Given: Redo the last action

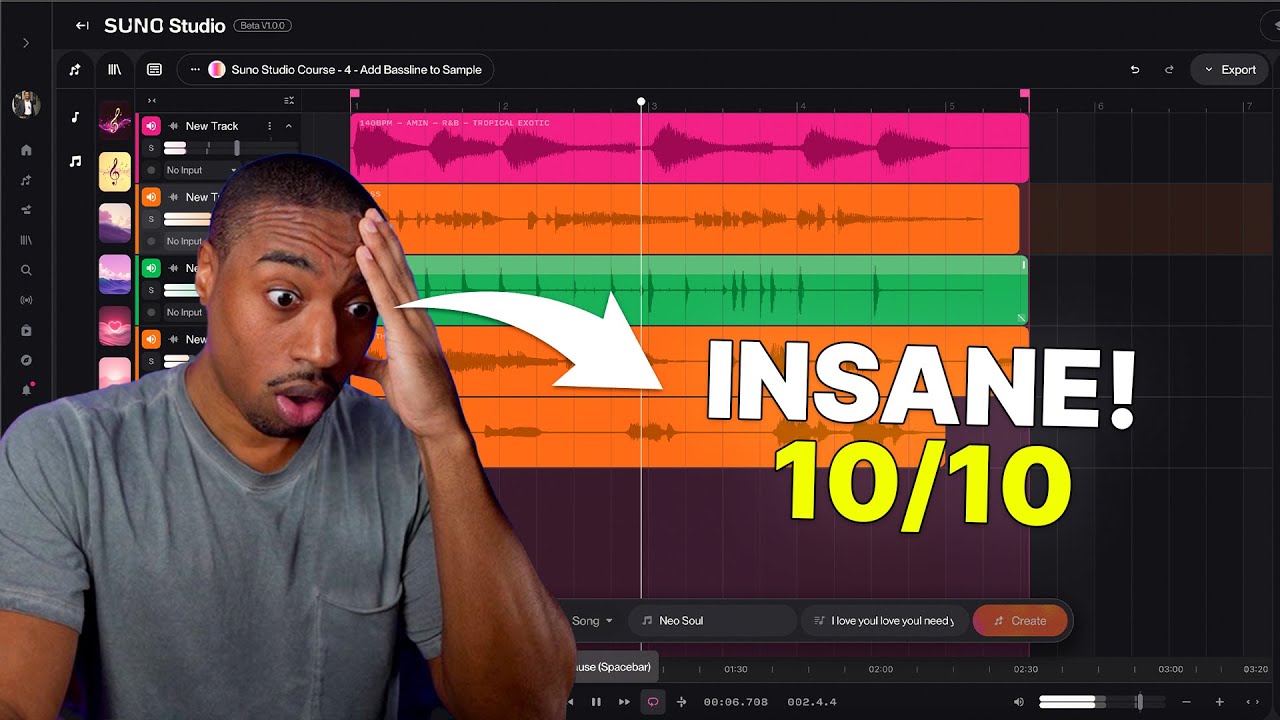Looking at the screenshot, I should click(1169, 70).
